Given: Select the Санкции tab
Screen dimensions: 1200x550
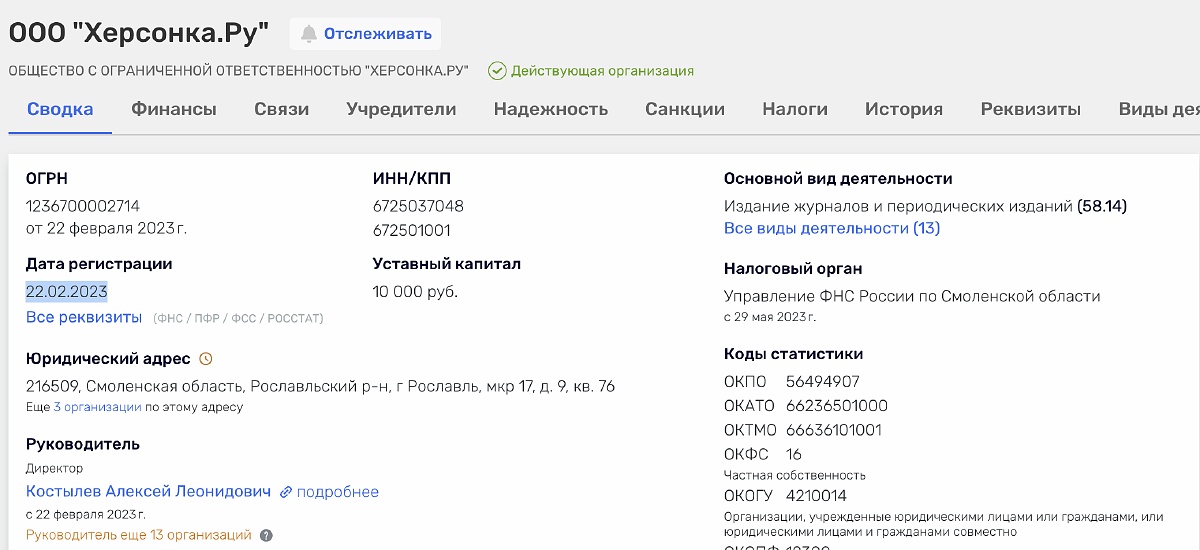Looking at the screenshot, I should (685, 109).
